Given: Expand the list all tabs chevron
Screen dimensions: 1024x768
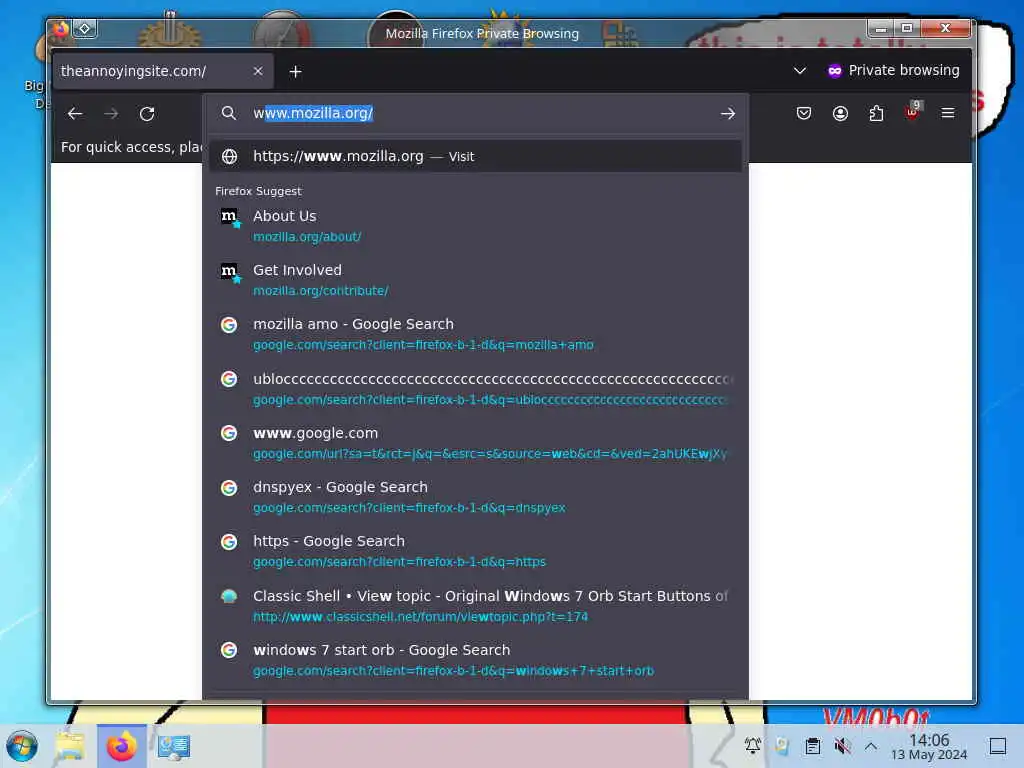Looking at the screenshot, I should 799,71.
